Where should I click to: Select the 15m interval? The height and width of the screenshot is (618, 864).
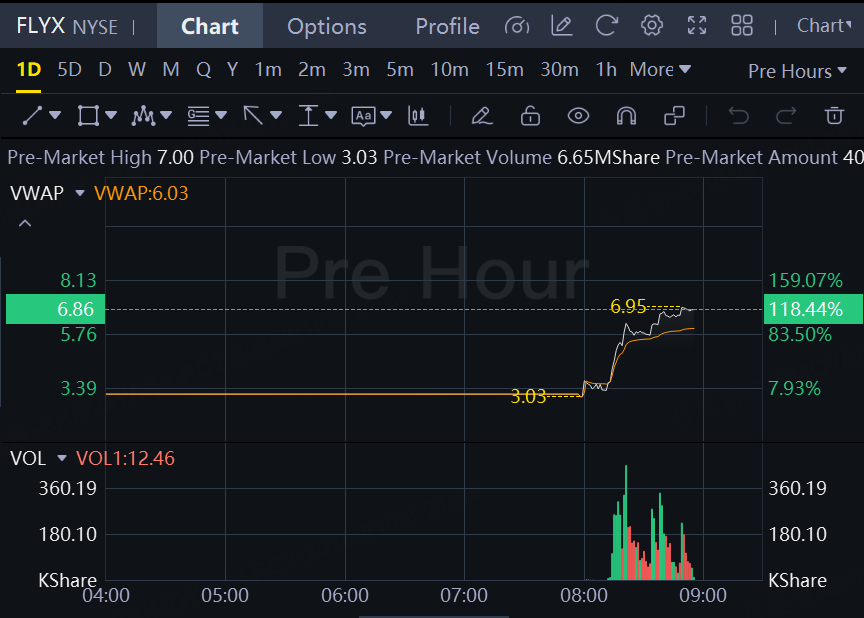pyautogui.click(x=504, y=70)
